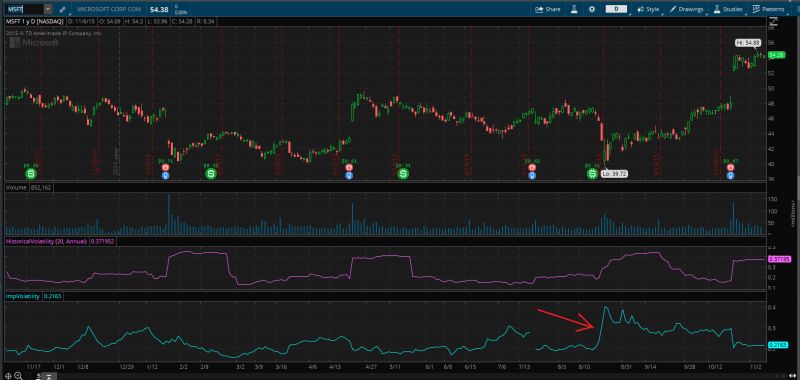This screenshot has height=380, width=800.
Task: Click blue earnings bulb icon under $0.71
Action: 165,175
